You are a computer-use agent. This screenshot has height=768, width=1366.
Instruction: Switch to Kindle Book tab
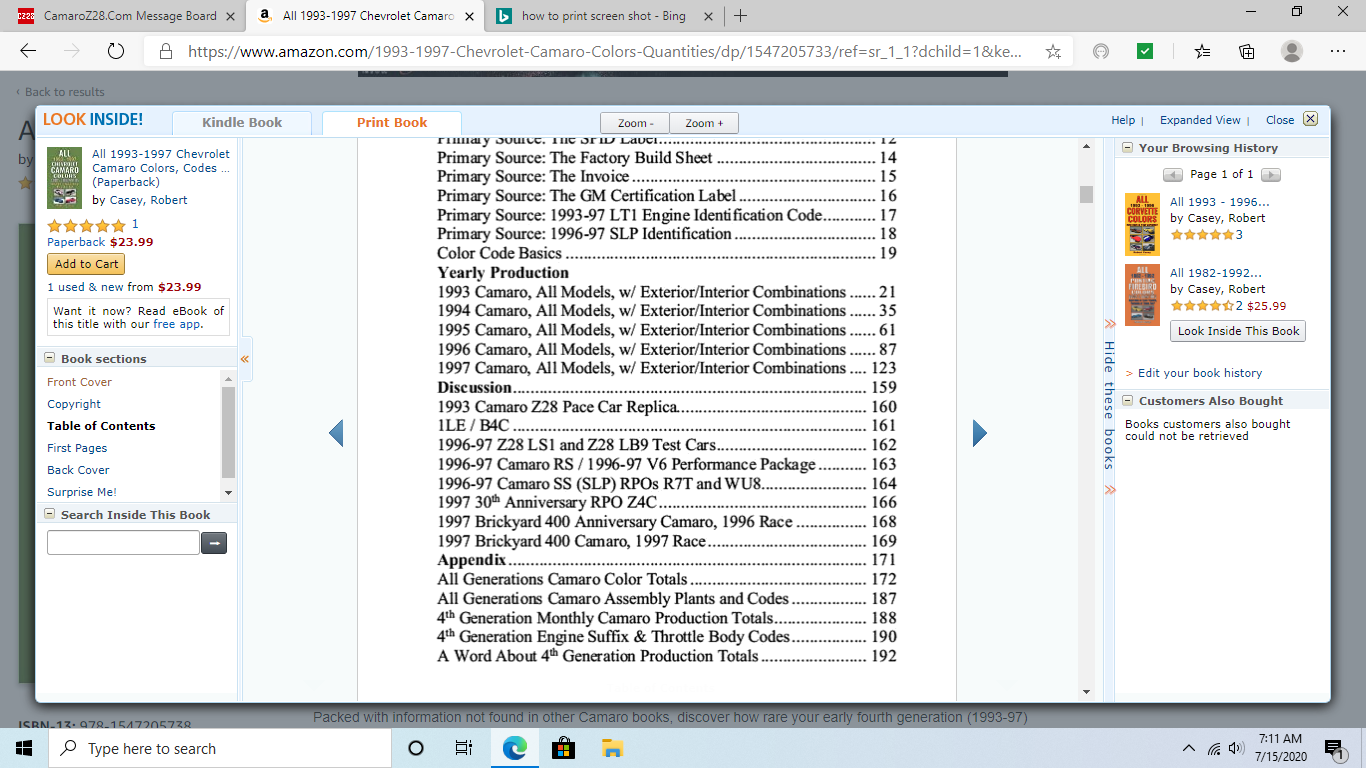242,123
